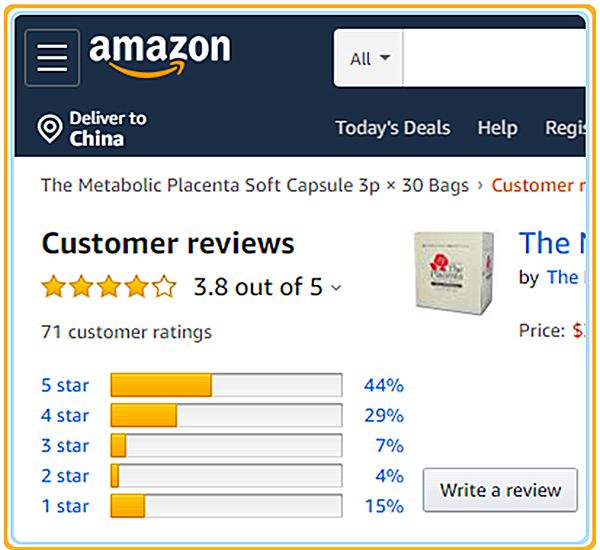Show only 3 star reviews
This screenshot has height=550, width=600.
(x=65, y=446)
